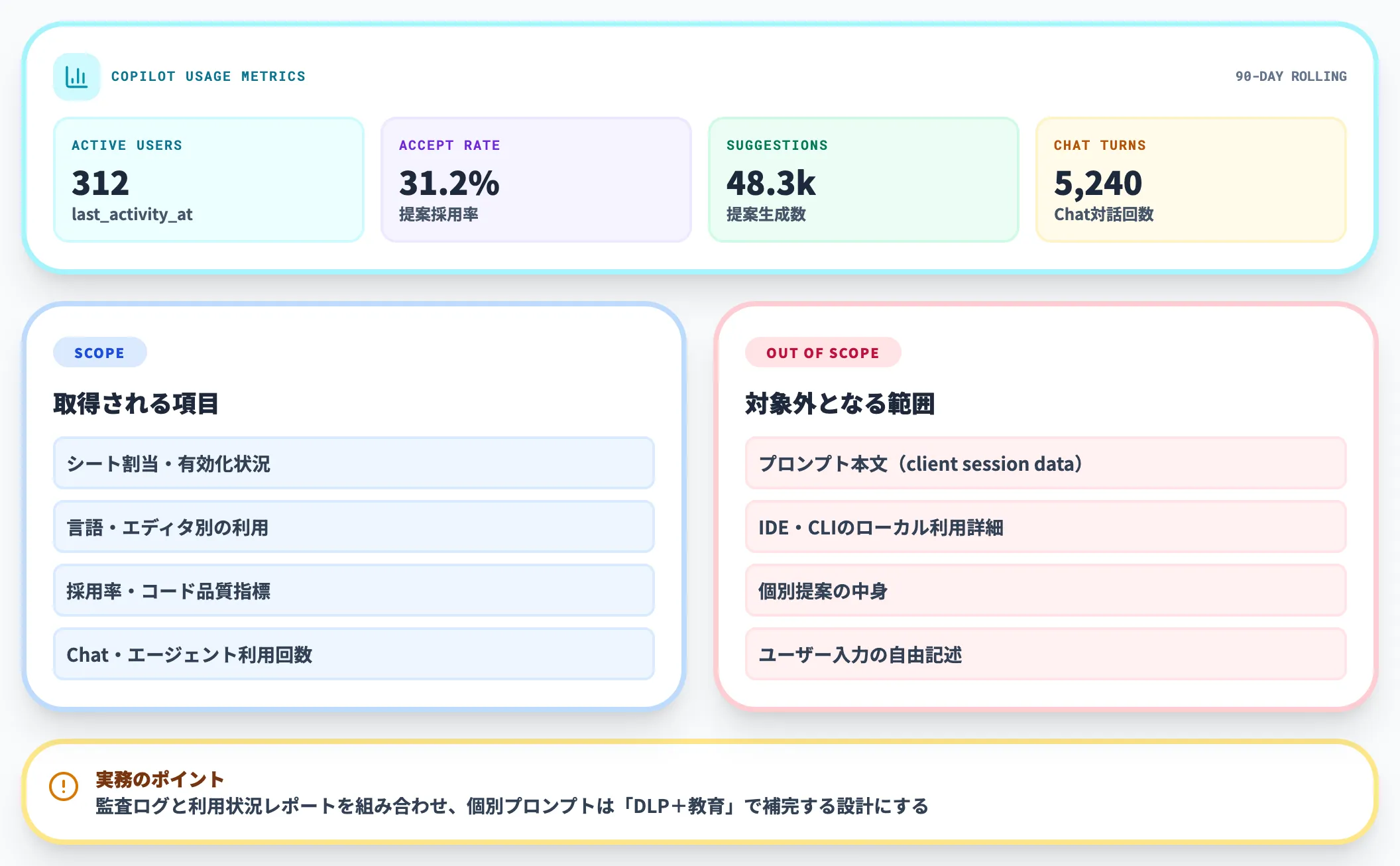Open the CHAT TURNS metric card
Image resolution: width=1400 pixels, height=866 pixels.
tap(1191, 179)
